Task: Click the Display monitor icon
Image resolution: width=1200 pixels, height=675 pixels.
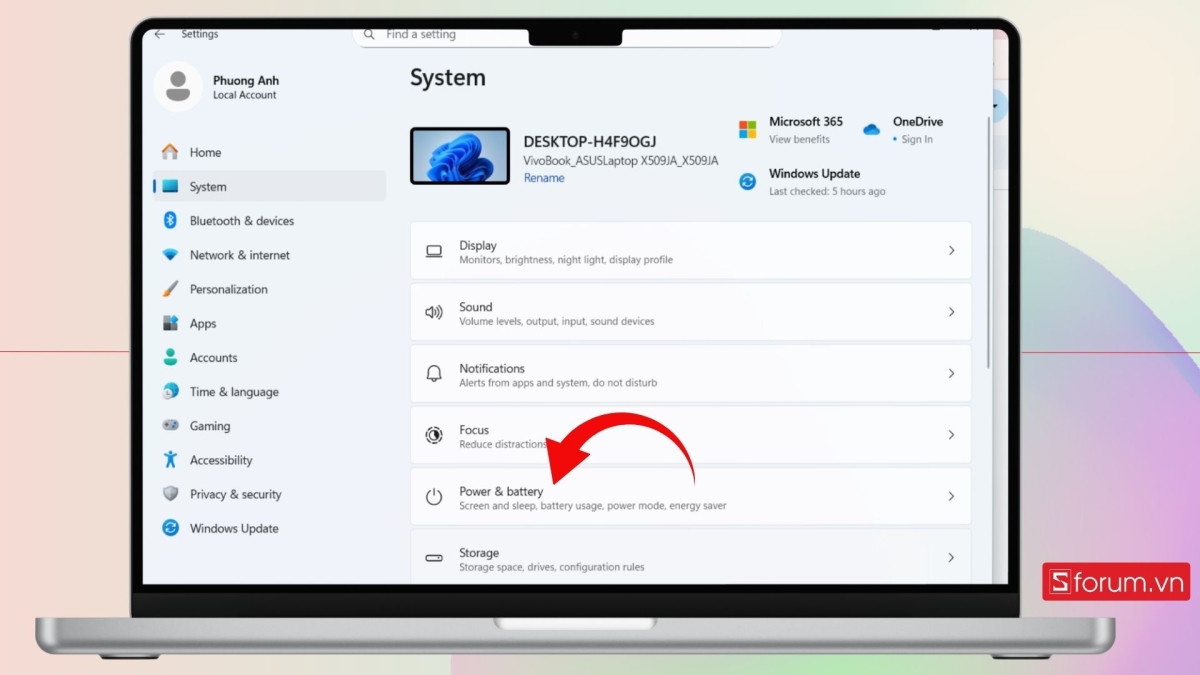Action: [434, 251]
